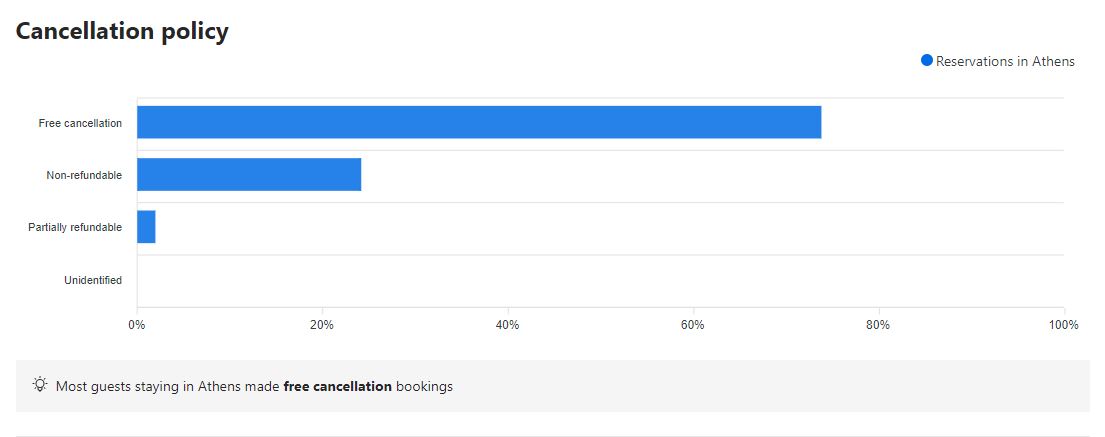This screenshot has height=437, width=1105.
Task: Select the Partially refundable axis label
Action: point(75,228)
